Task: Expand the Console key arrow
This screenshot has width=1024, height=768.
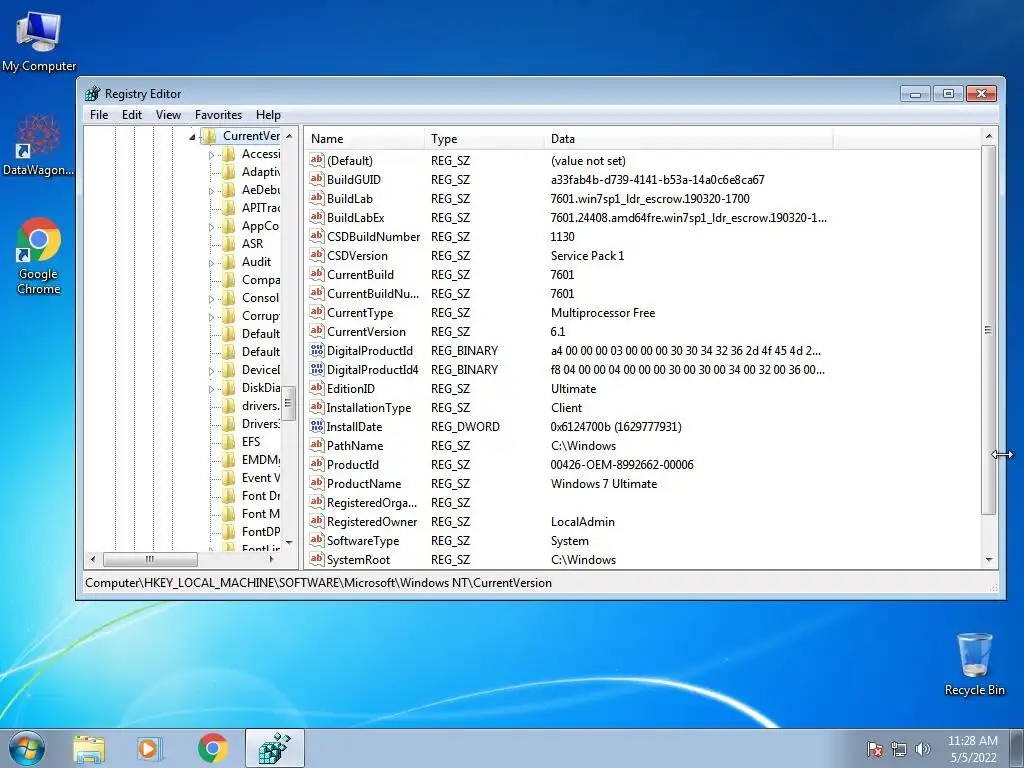Action: coord(211,298)
